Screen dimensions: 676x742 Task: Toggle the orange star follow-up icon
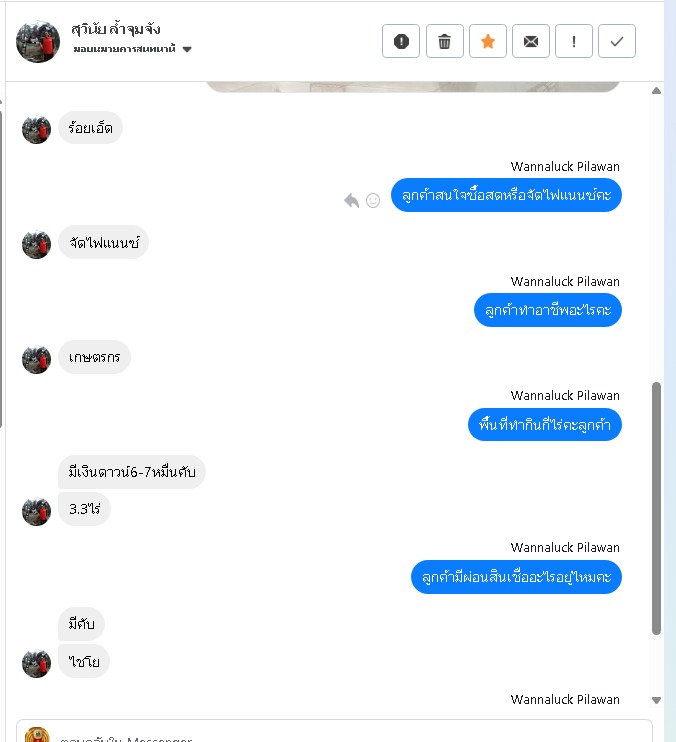pos(488,41)
